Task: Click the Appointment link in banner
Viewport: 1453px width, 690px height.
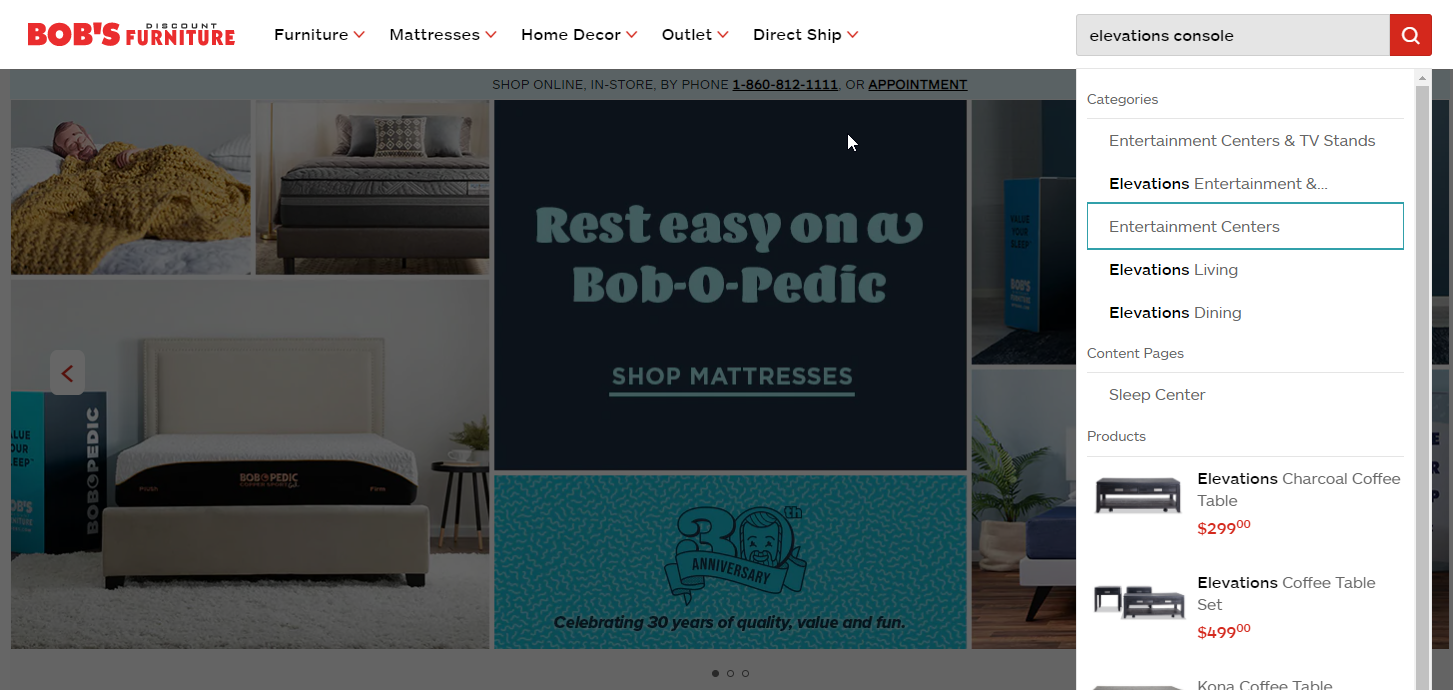Action: click(918, 85)
